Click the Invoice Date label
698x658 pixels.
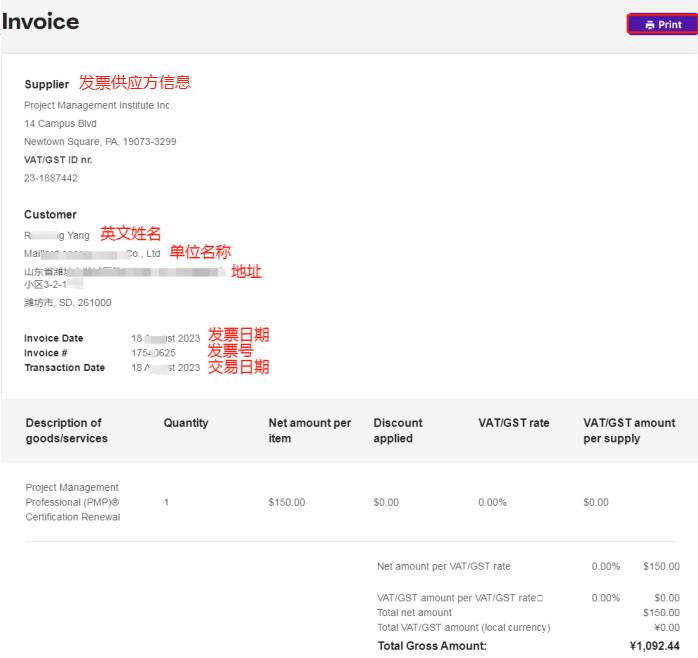click(54, 339)
